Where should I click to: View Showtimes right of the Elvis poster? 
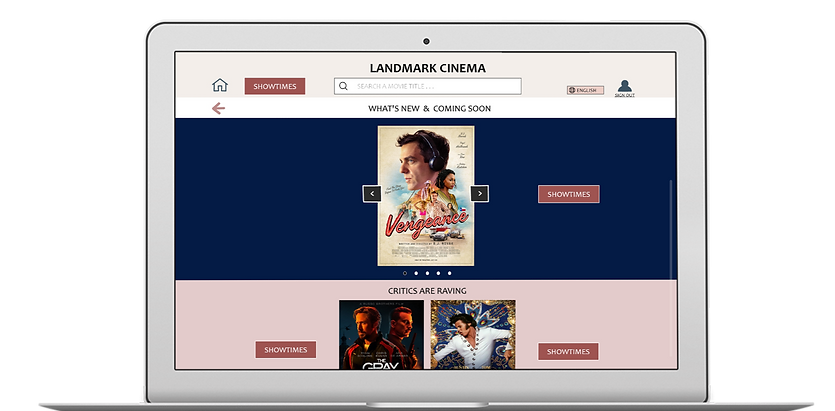point(568,351)
